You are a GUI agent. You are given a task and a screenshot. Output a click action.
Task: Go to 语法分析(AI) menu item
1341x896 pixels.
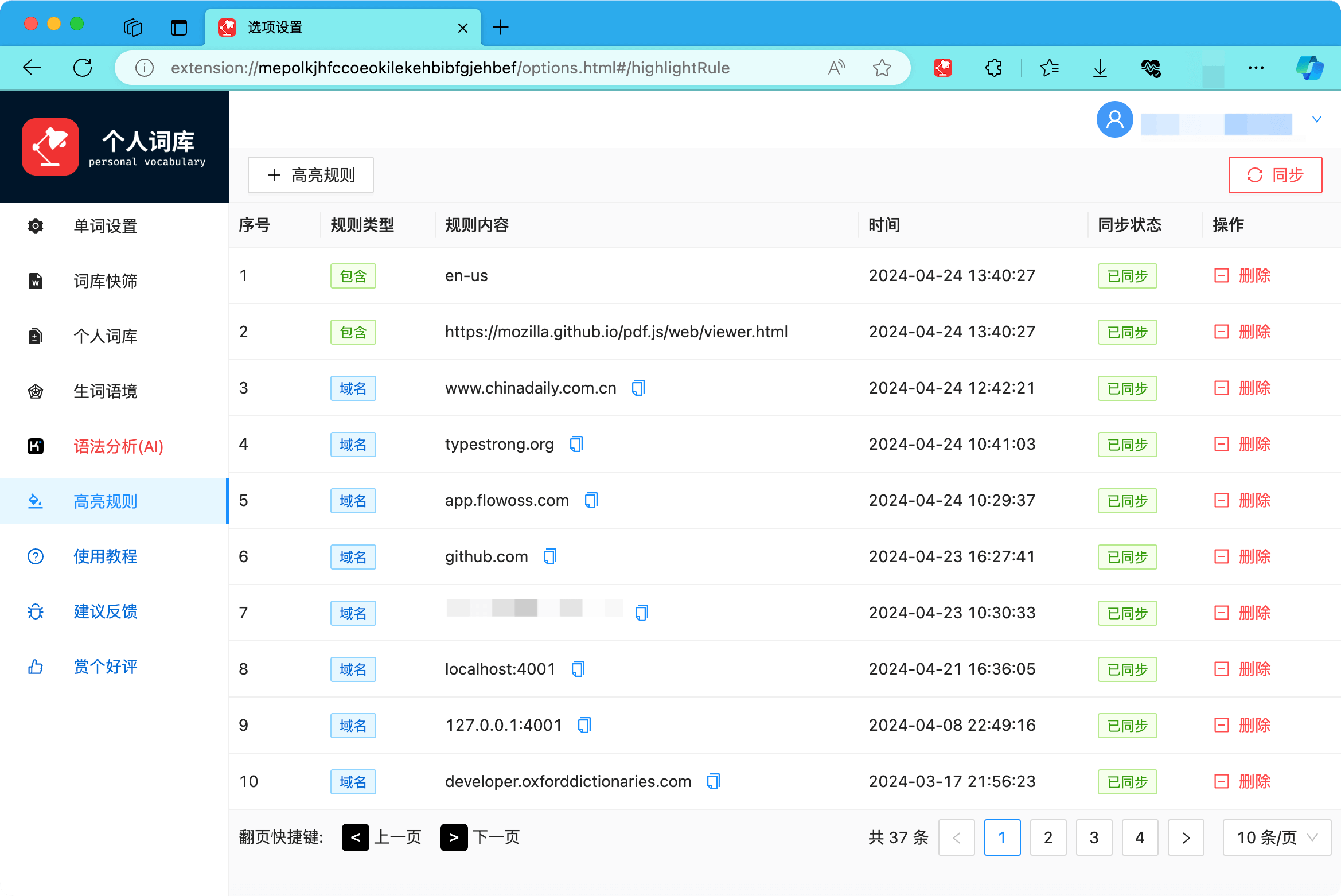118,446
